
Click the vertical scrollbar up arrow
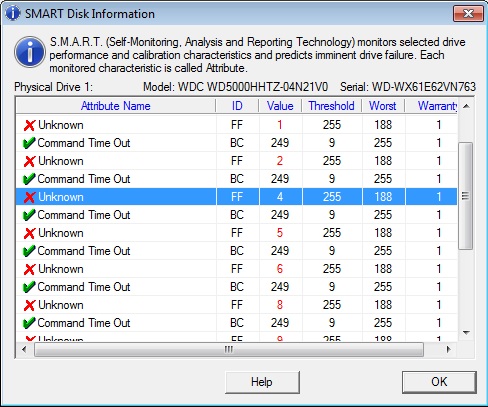click(466, 106)
